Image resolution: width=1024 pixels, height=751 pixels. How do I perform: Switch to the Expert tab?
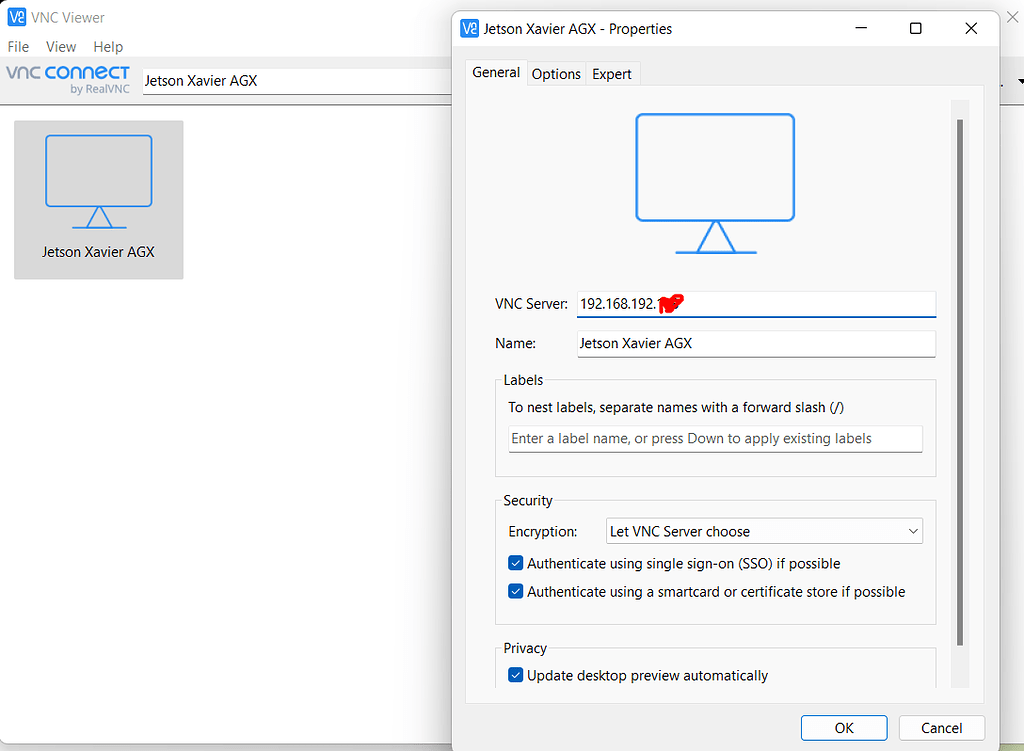pyautogui.click(x=612, y=74)
